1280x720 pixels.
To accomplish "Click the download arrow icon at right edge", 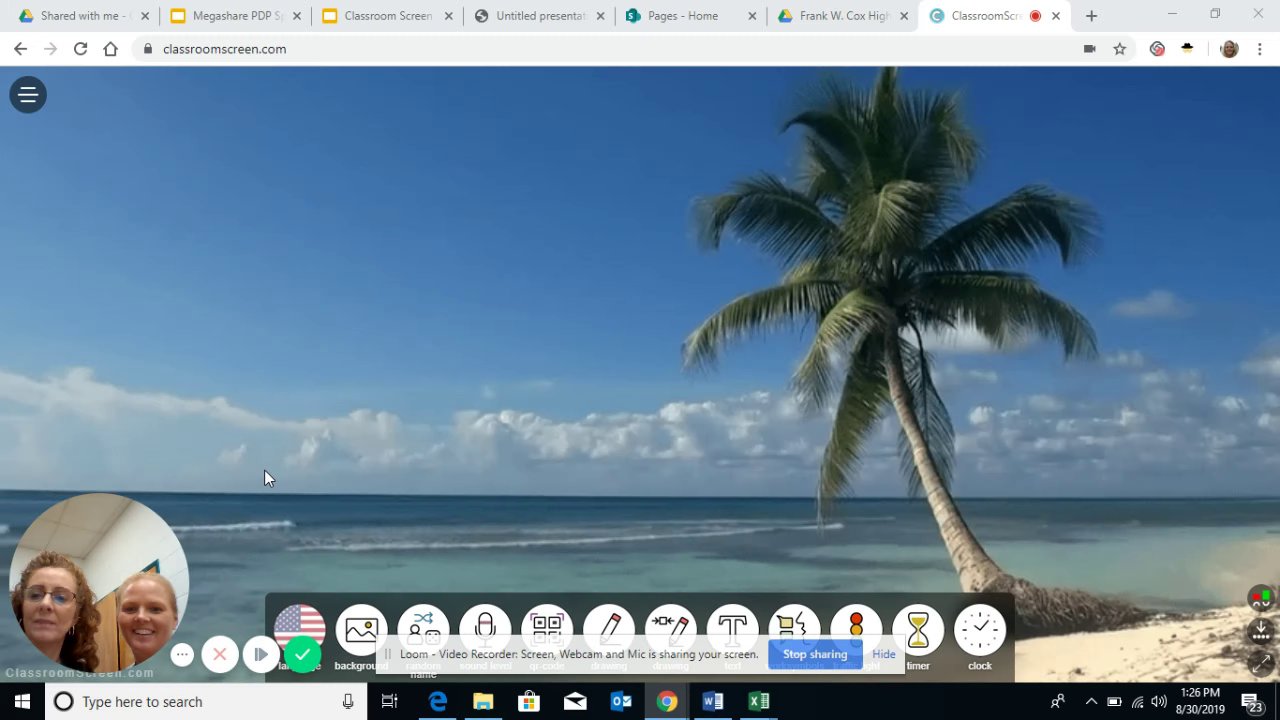I will click(1262, 632).
